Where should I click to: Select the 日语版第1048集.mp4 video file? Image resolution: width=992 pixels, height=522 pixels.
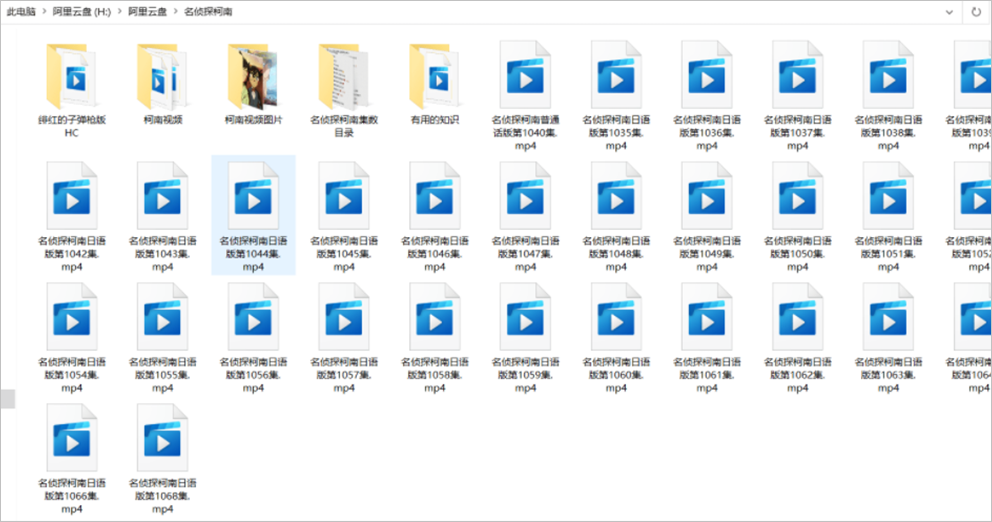click(x=616, y=217)
